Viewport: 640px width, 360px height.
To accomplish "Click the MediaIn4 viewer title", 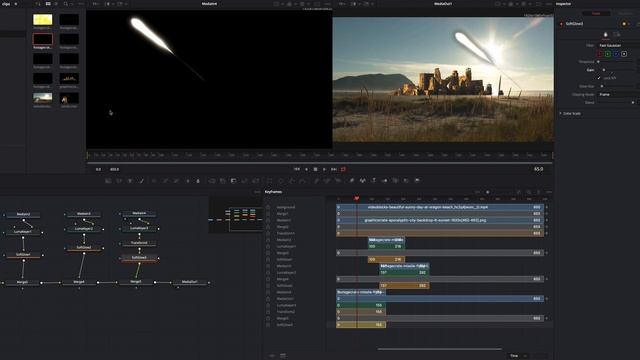I will [x=210, y=4].
